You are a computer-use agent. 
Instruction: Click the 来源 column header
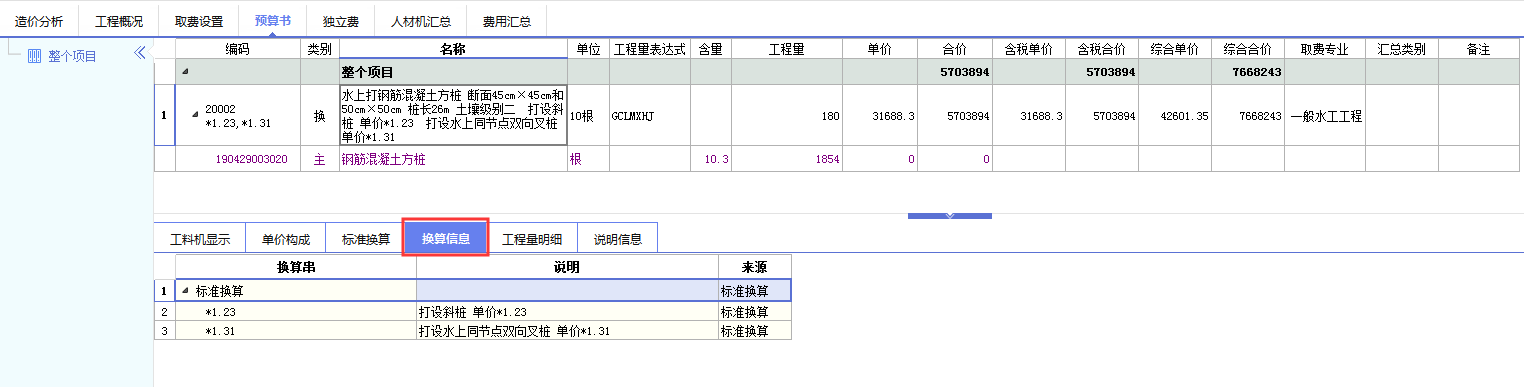point(754,267)
